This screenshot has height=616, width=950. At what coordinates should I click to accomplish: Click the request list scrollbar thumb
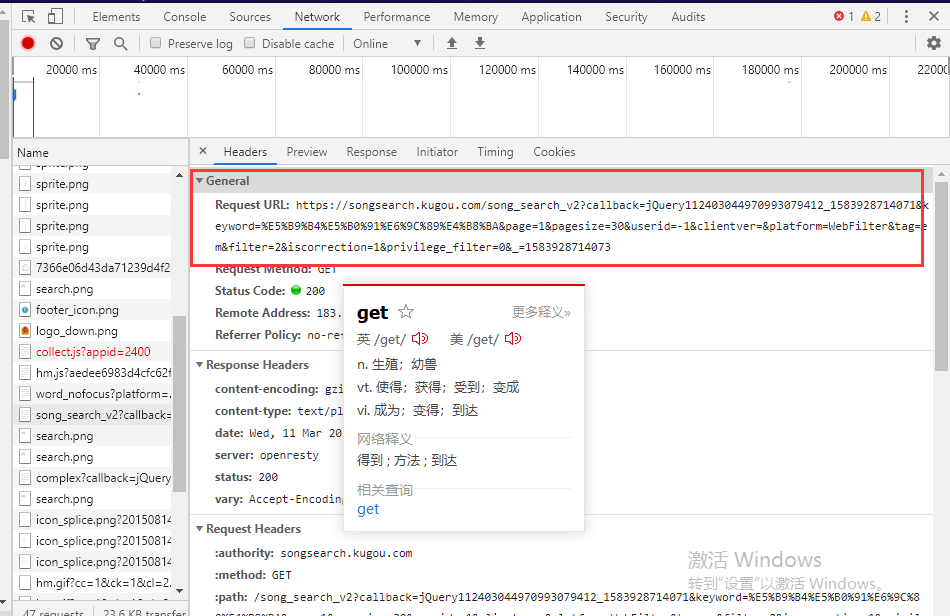coord(179,403)
